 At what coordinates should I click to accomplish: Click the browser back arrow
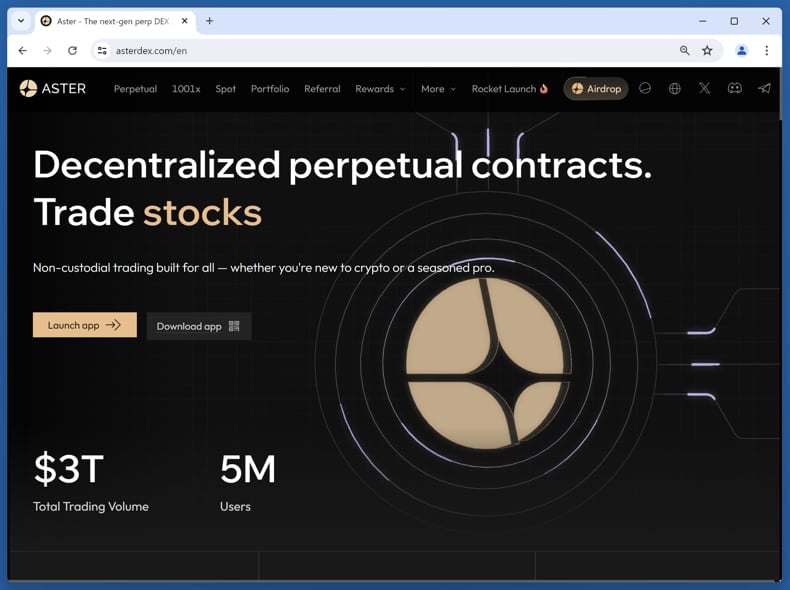coord(23,50)
